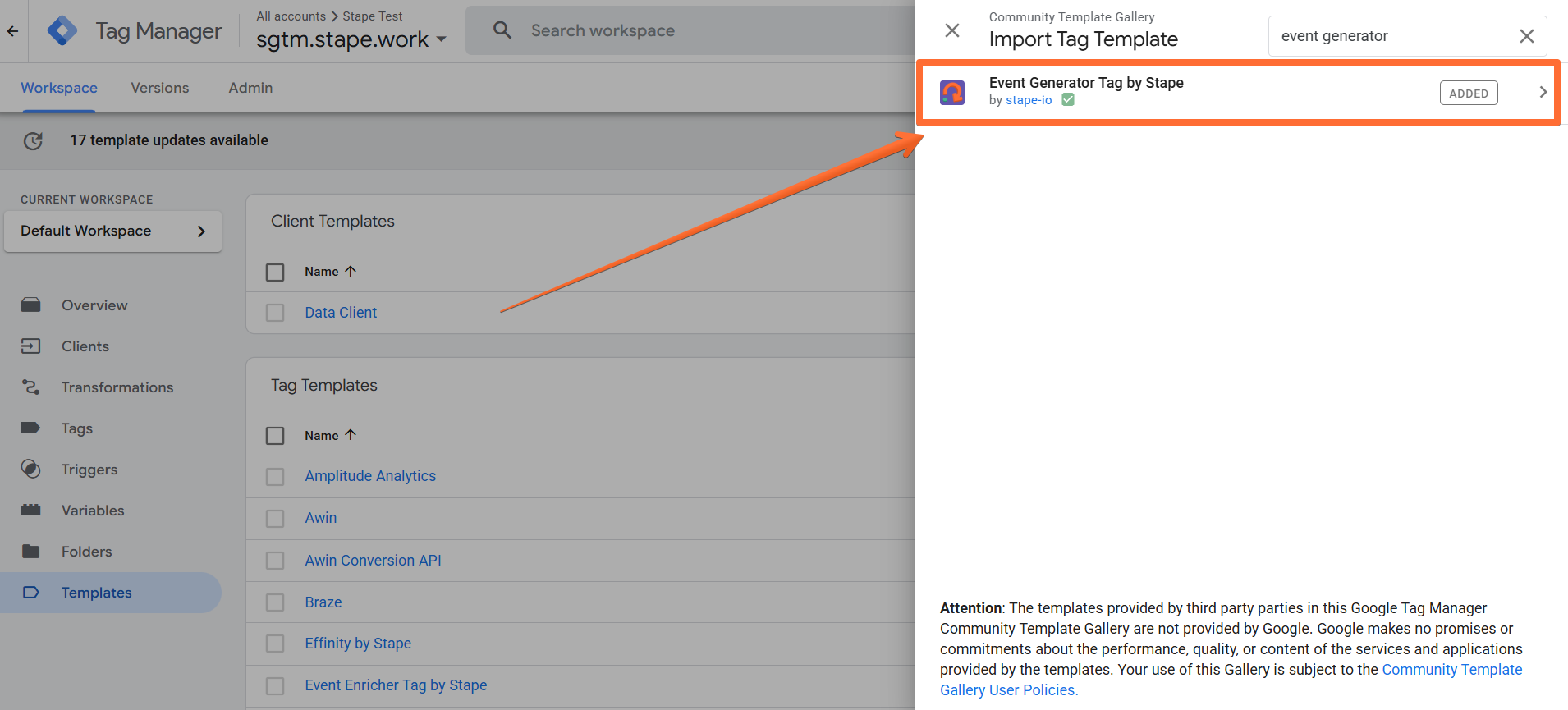The height and width of the screenshot is (710, 1568).
Task: Click the back arrow in Tag Manager header
Action: 12,31
